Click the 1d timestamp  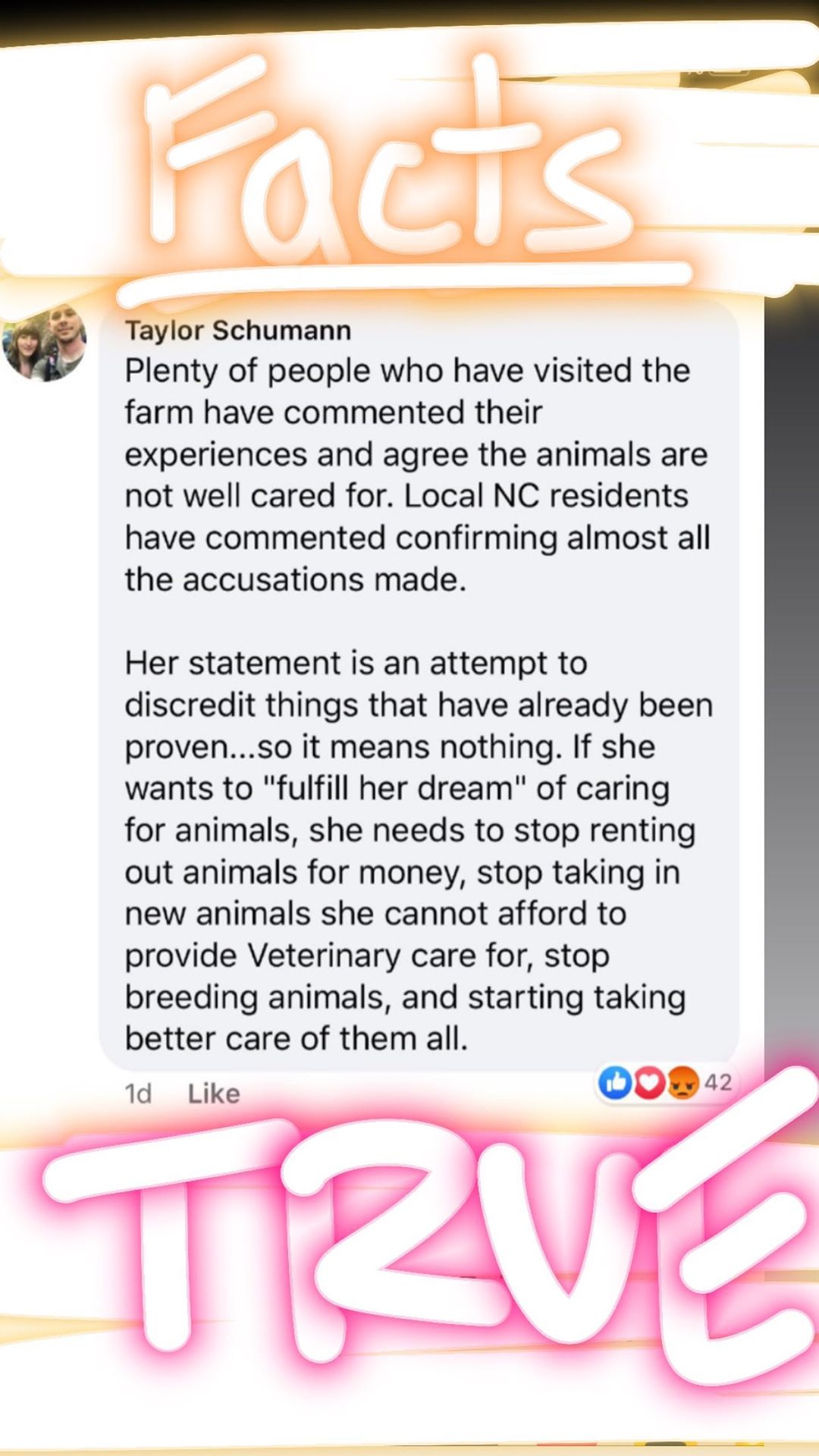[x=138, y=1094]
